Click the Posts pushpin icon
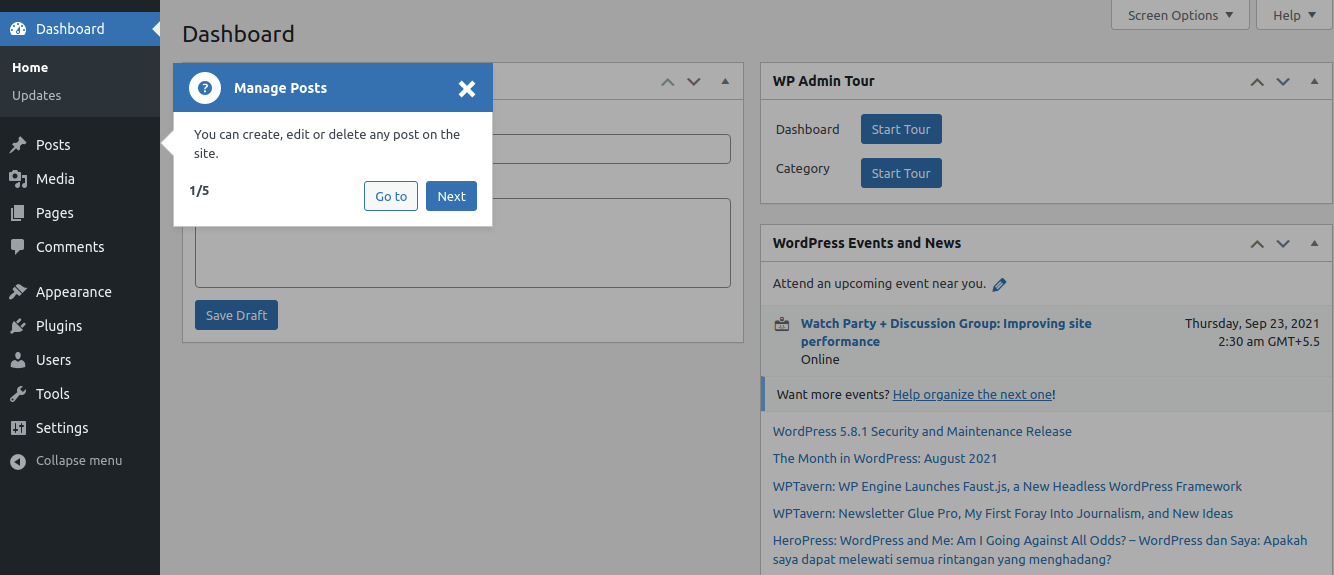 coord(18,145)
